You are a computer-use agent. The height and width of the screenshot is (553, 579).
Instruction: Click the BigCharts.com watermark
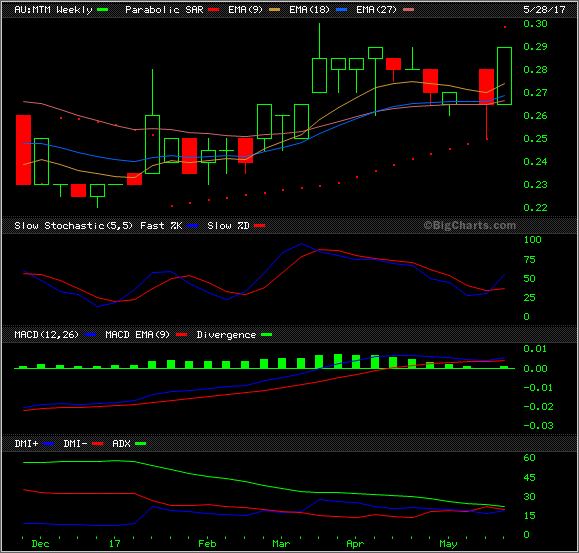pyautogui.click(x=470, y=225)
